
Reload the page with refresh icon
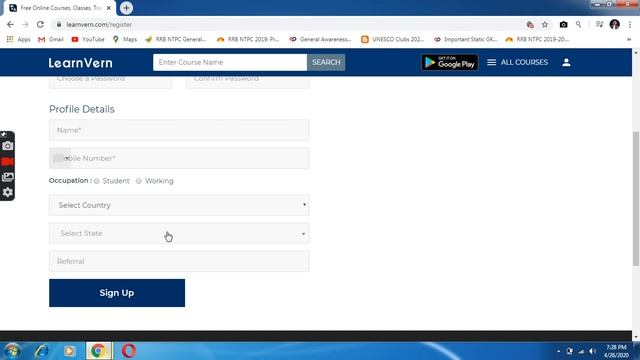pos(40,24)
